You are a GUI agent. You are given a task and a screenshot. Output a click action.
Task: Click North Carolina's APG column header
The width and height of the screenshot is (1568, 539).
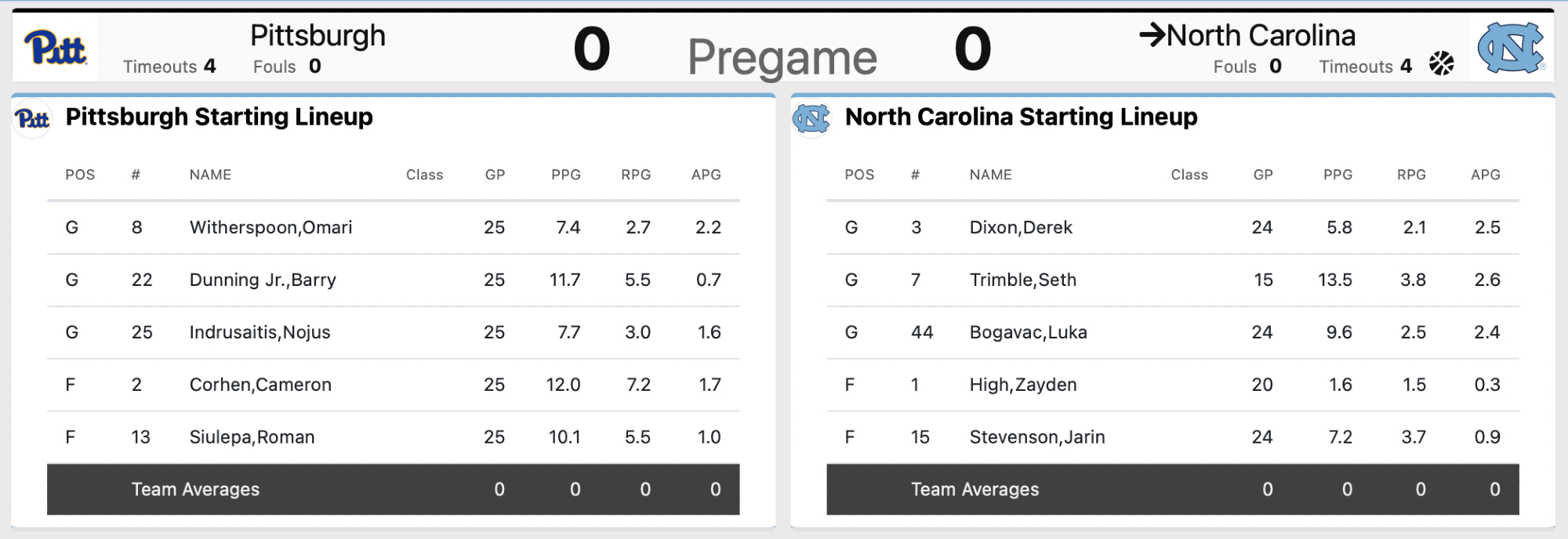[1485, 175]
